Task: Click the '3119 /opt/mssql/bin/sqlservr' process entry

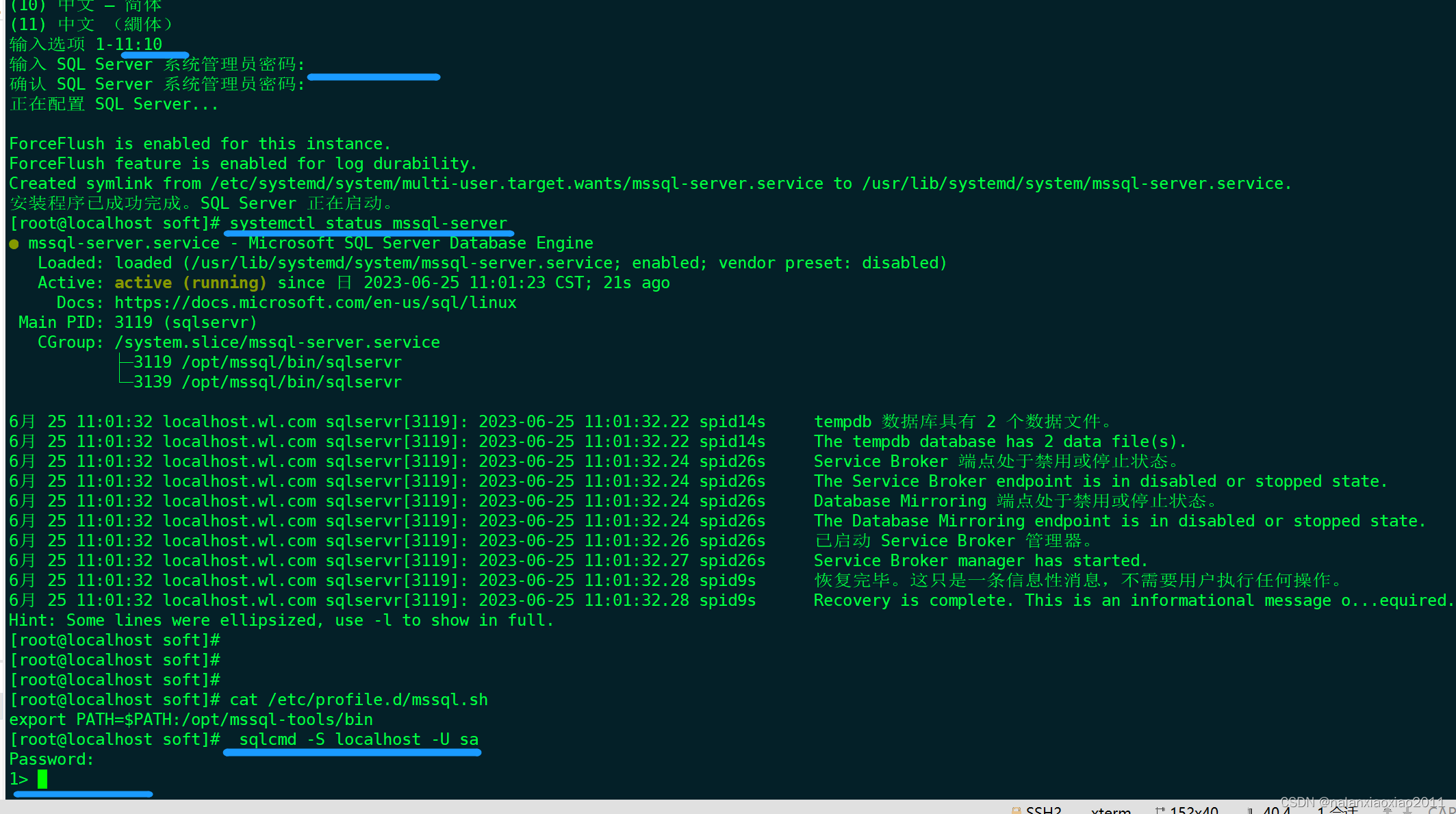Action: click(x=268, y=362)
